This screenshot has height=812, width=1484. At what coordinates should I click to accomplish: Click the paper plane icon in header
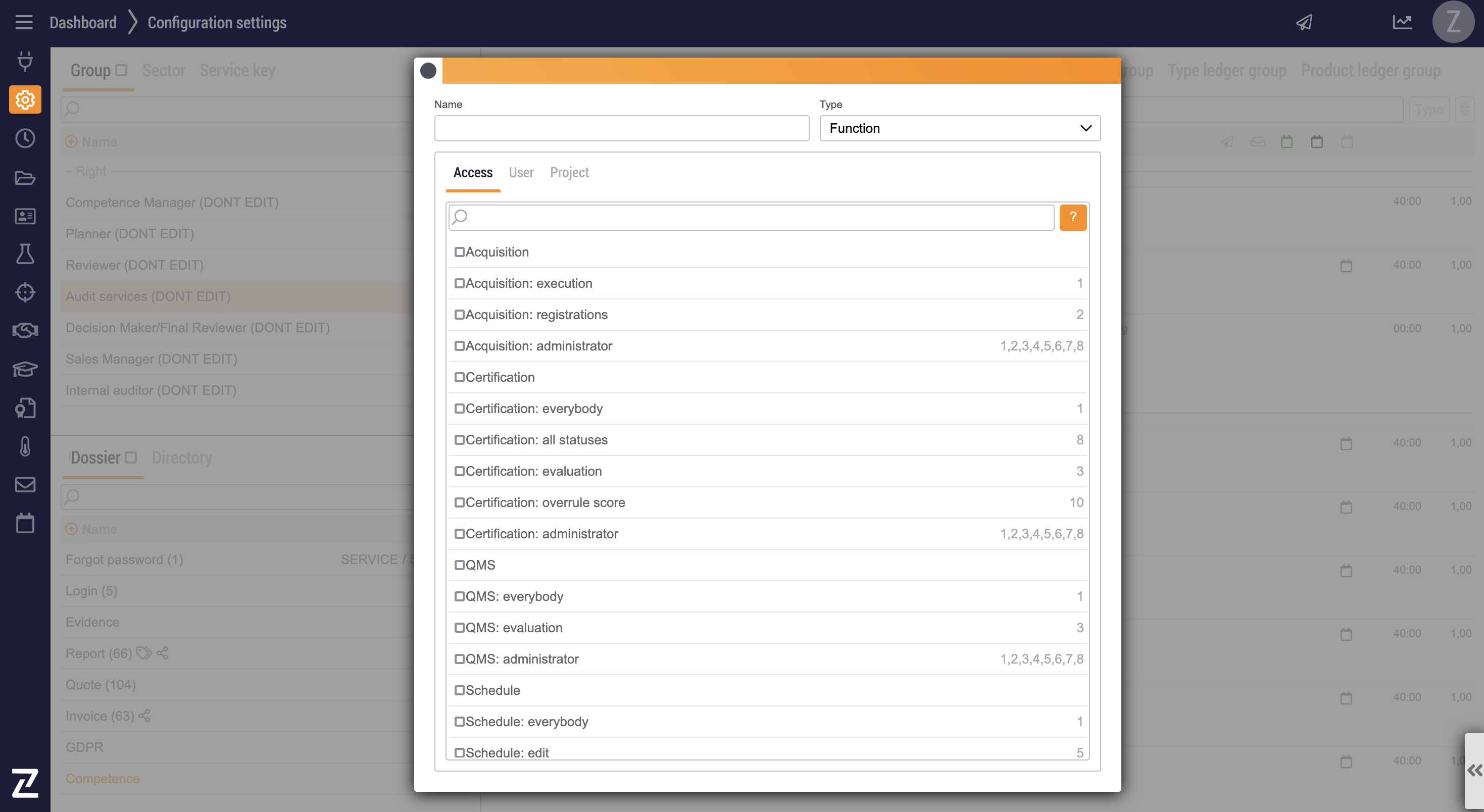[x=1304, y=22]
